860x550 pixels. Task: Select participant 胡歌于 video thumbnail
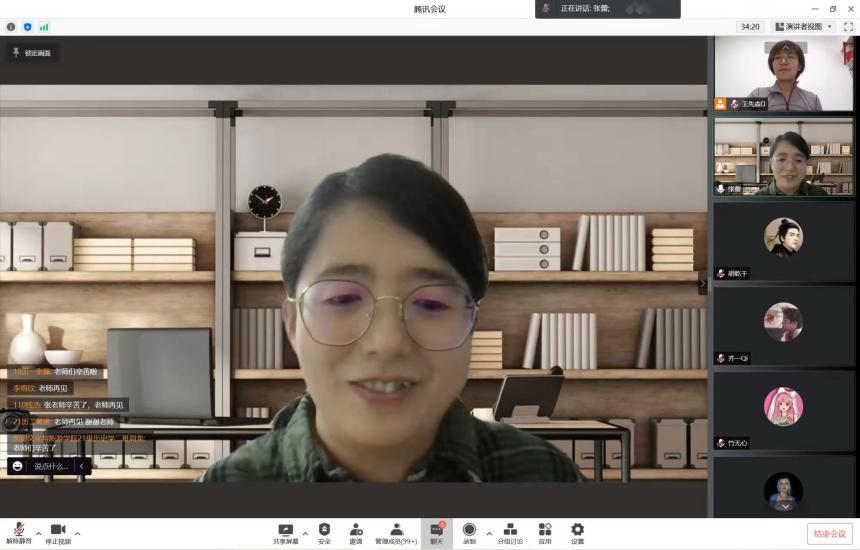pos(783,241)
